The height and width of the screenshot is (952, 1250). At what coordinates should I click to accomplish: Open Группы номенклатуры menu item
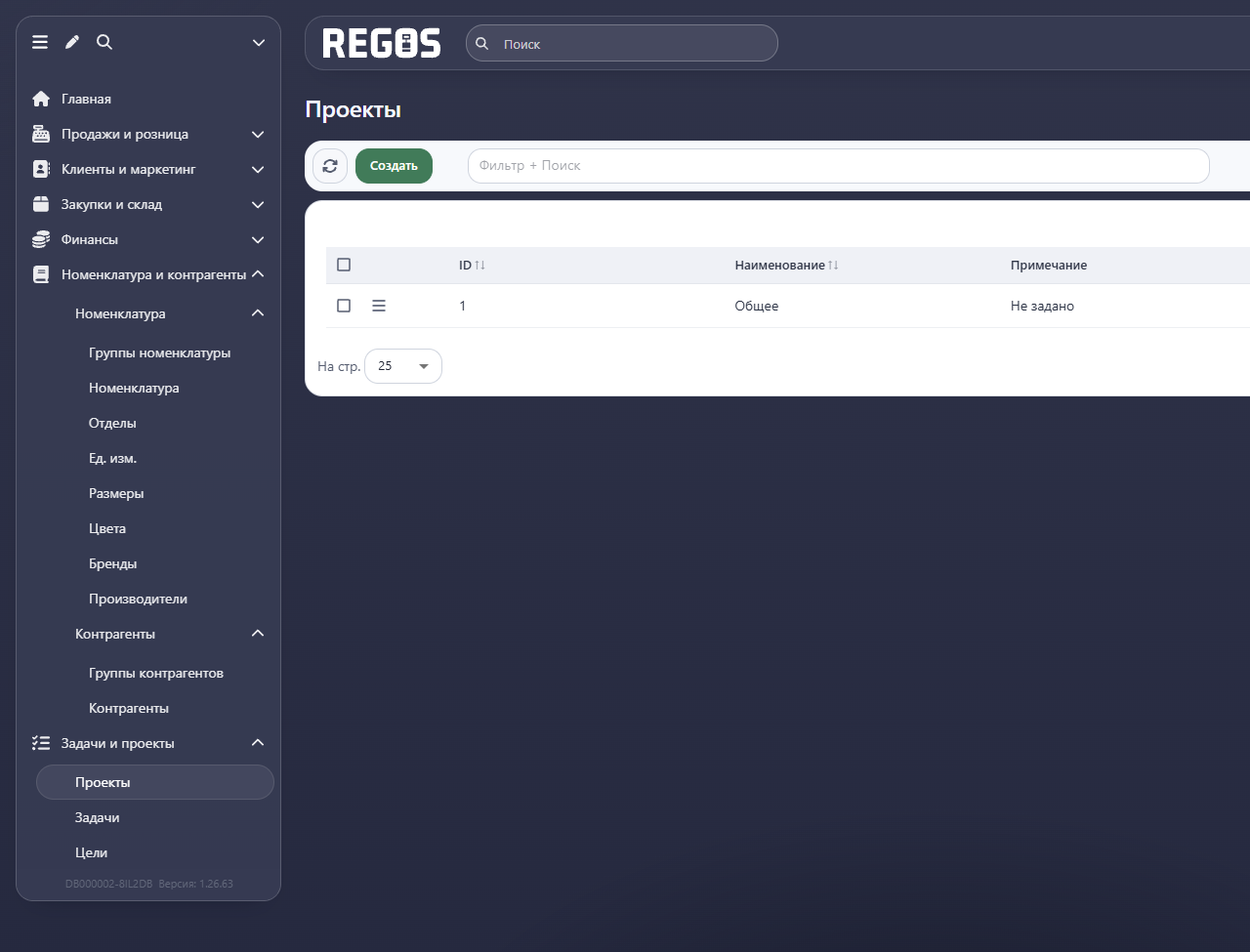[x=159, y=352]
